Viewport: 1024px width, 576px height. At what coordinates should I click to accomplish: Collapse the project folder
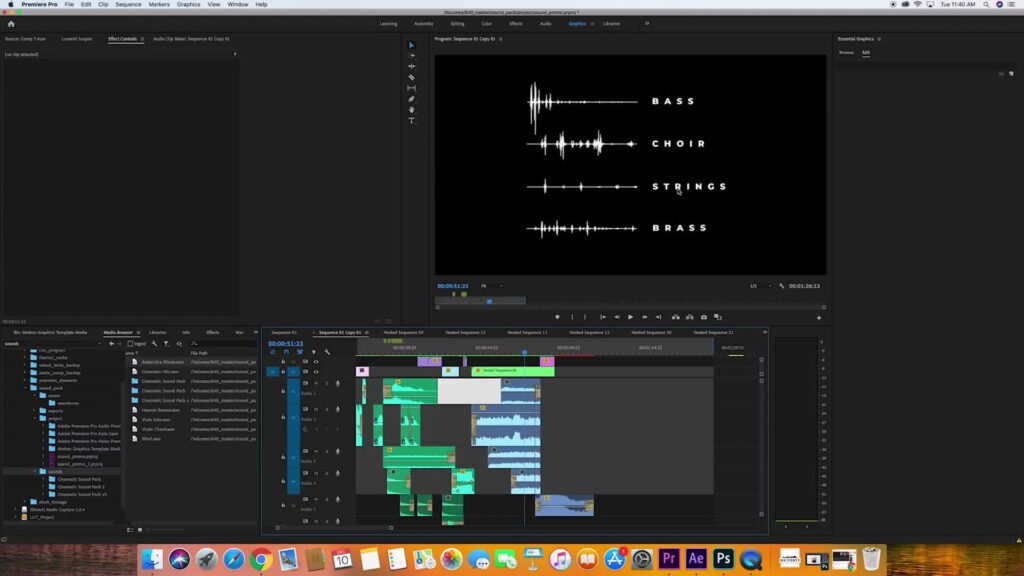pyautogui.click(x=35, y=418)
